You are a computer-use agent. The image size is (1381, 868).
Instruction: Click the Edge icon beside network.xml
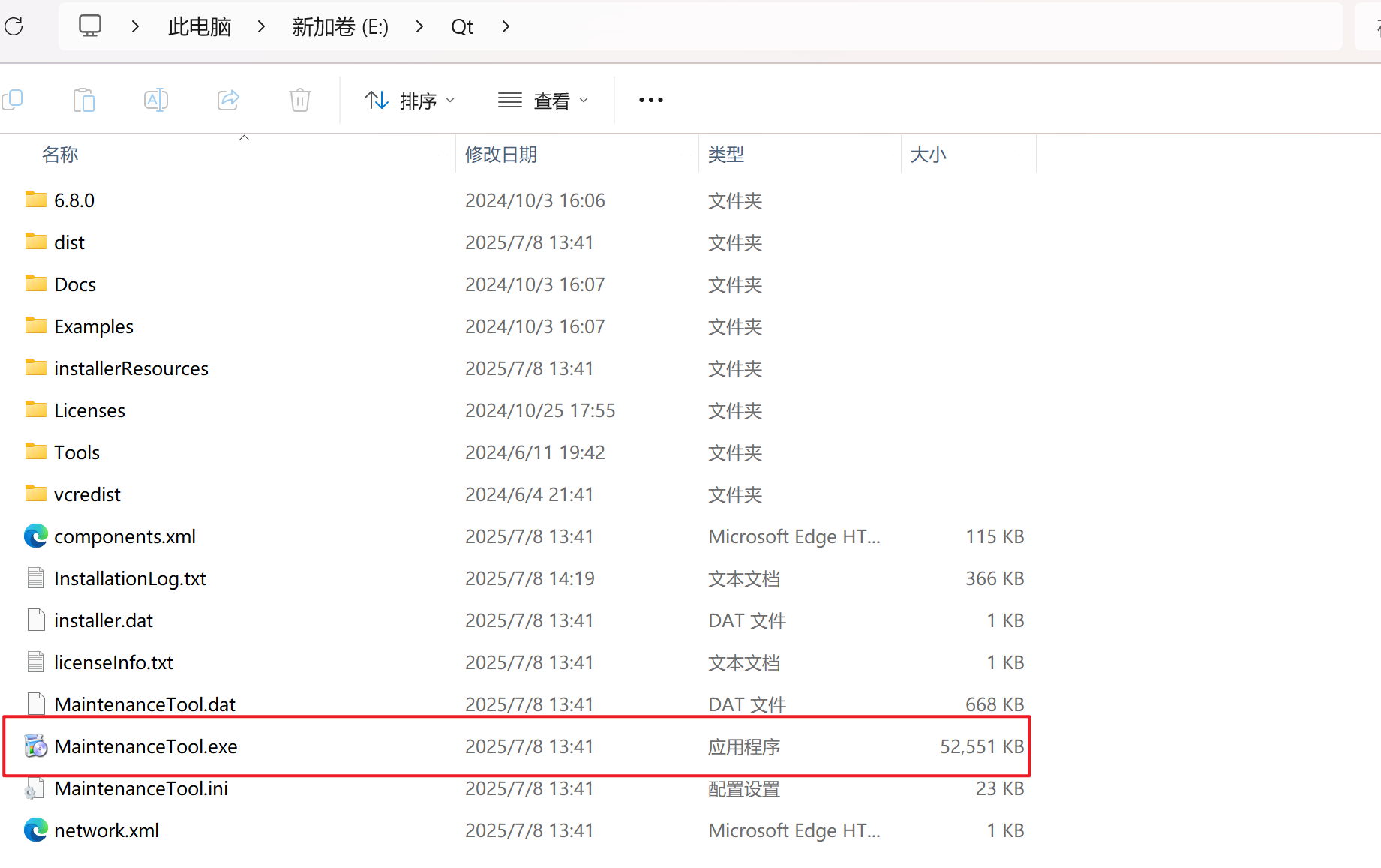(35, 830)
